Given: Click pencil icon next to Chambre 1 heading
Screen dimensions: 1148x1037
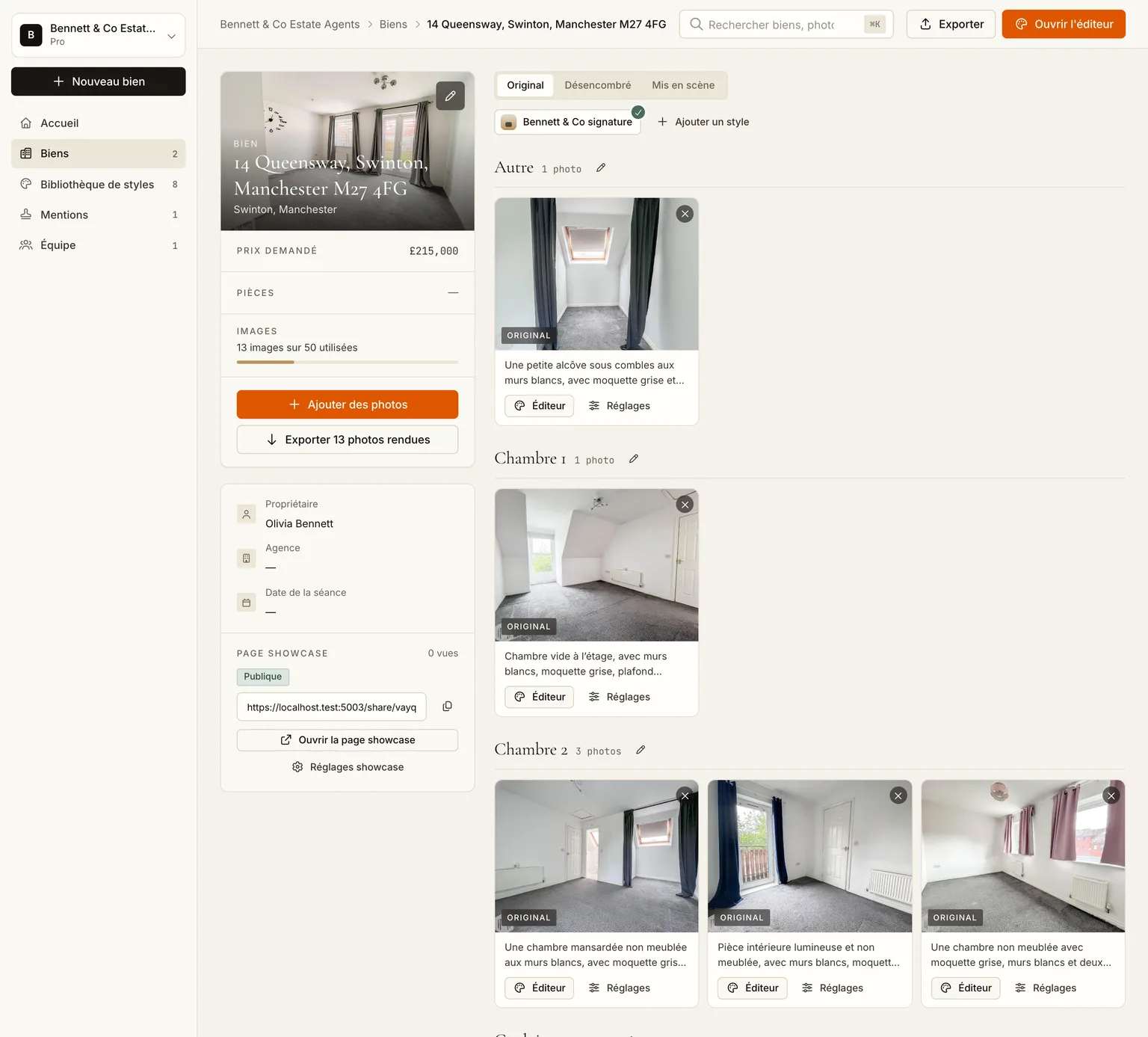Looking at the screenshot, I should pyautogui.click(x=634, y=459).
